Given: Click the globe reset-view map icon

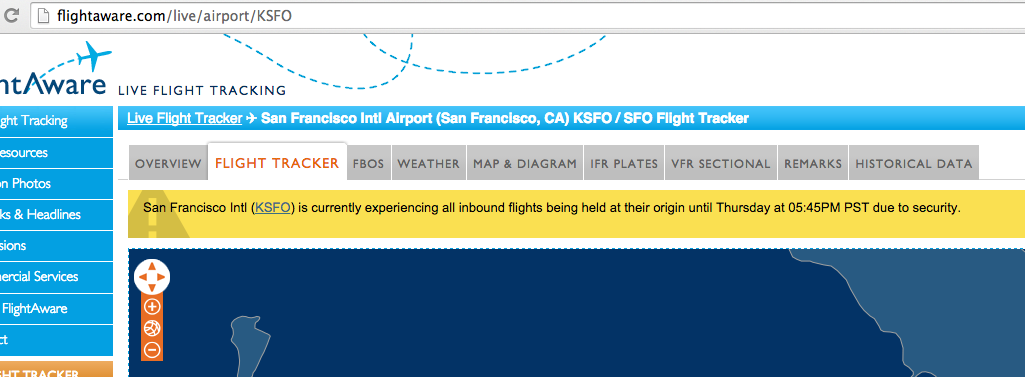Looking at the screenshot, I should click(152, 328).
